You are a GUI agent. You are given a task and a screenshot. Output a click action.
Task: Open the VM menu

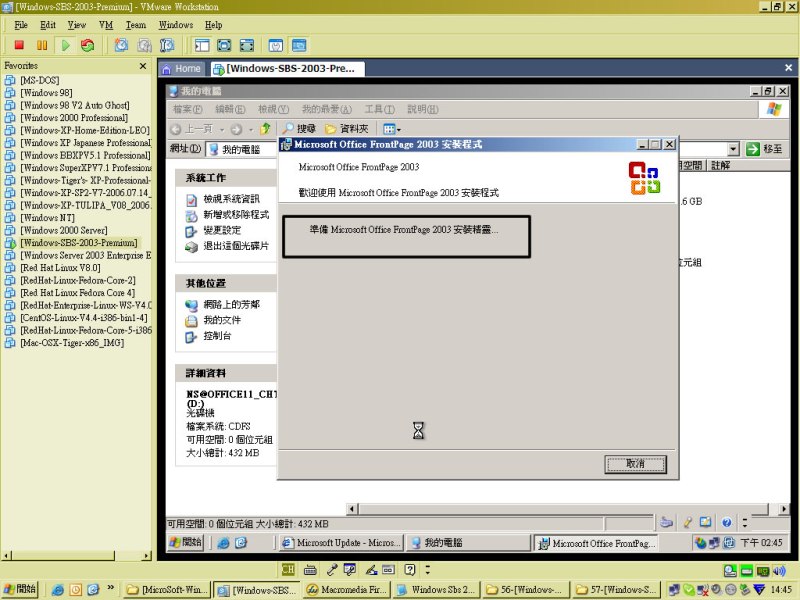click(x=106, y=25)
